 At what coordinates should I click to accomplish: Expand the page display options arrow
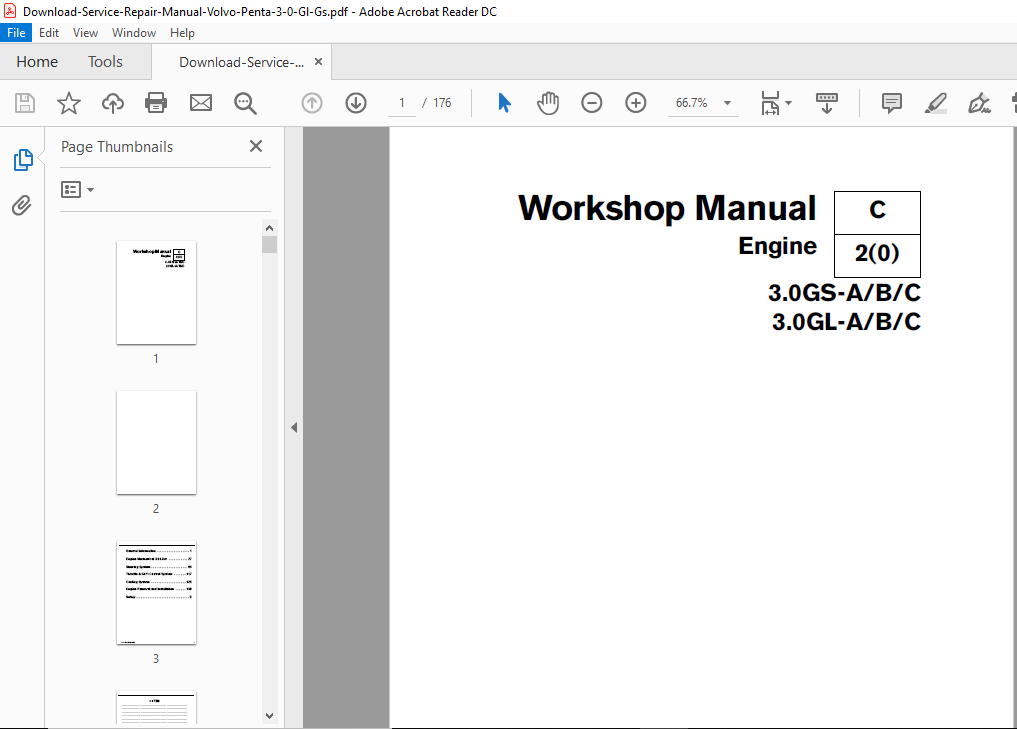(789, 103)
